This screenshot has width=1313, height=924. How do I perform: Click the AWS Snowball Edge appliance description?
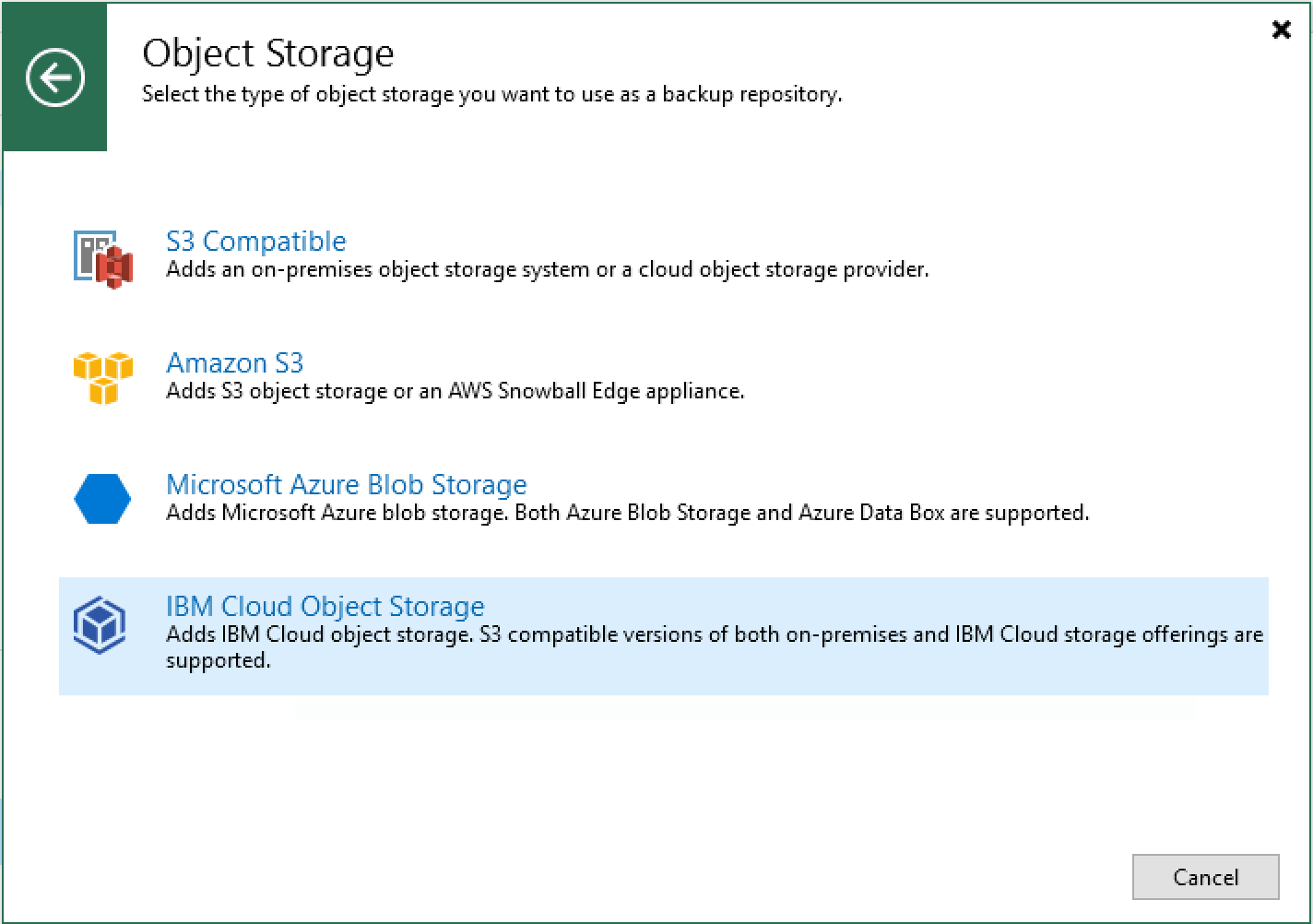455,391
